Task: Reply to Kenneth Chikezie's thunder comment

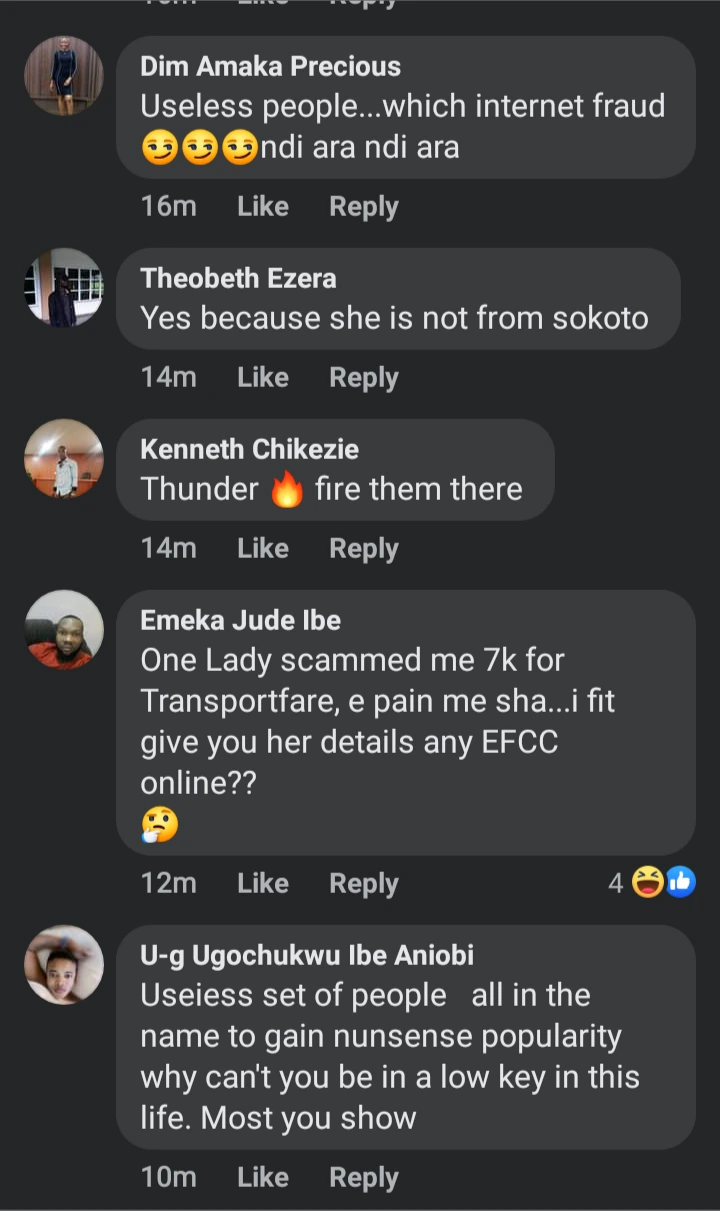Action: pyautogui.click(x=364, y=549)
